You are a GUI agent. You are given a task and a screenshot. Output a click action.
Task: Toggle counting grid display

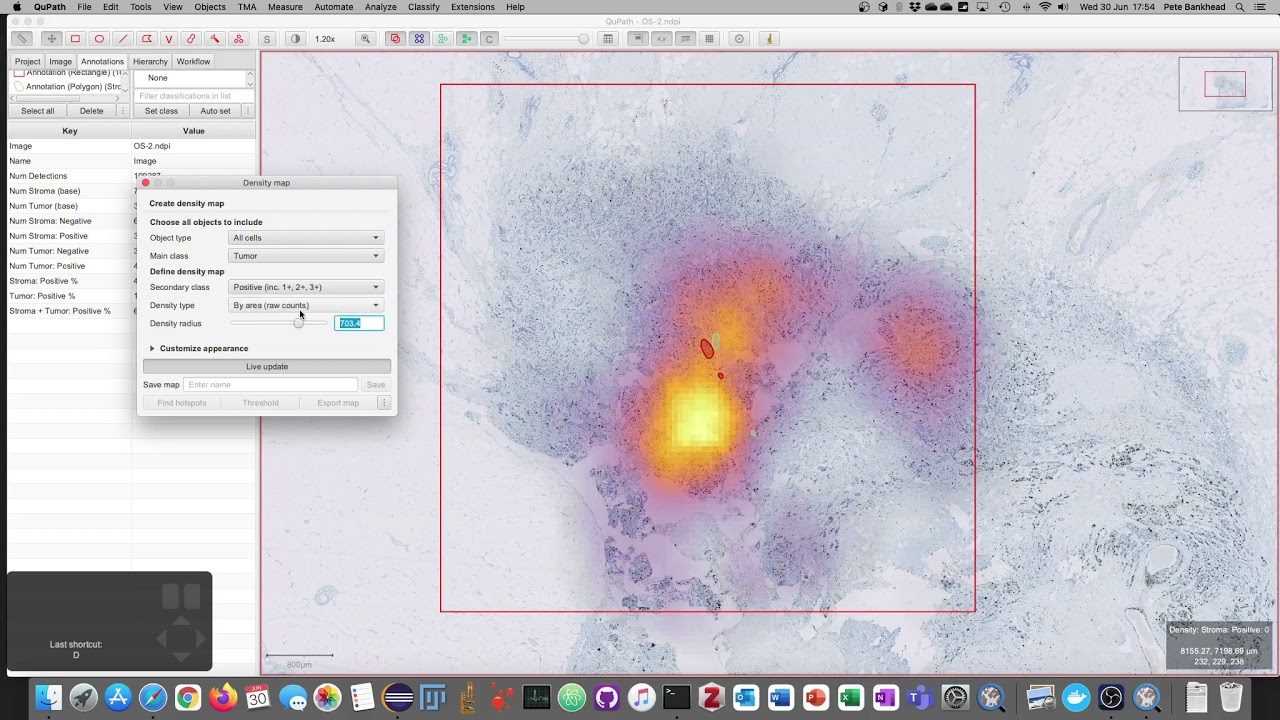point(710,39)
